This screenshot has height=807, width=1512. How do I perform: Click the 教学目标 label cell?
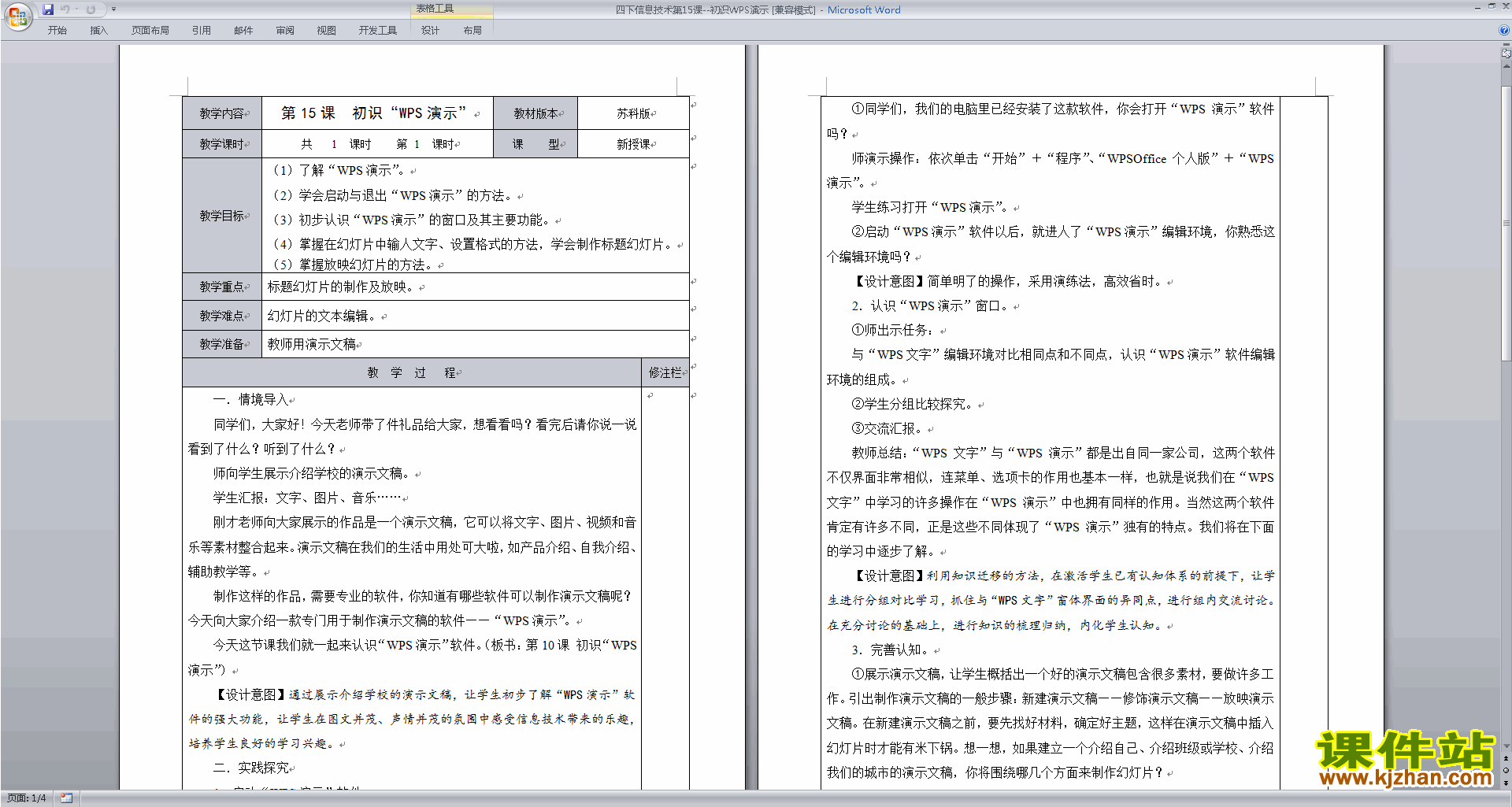click(222, 216)
